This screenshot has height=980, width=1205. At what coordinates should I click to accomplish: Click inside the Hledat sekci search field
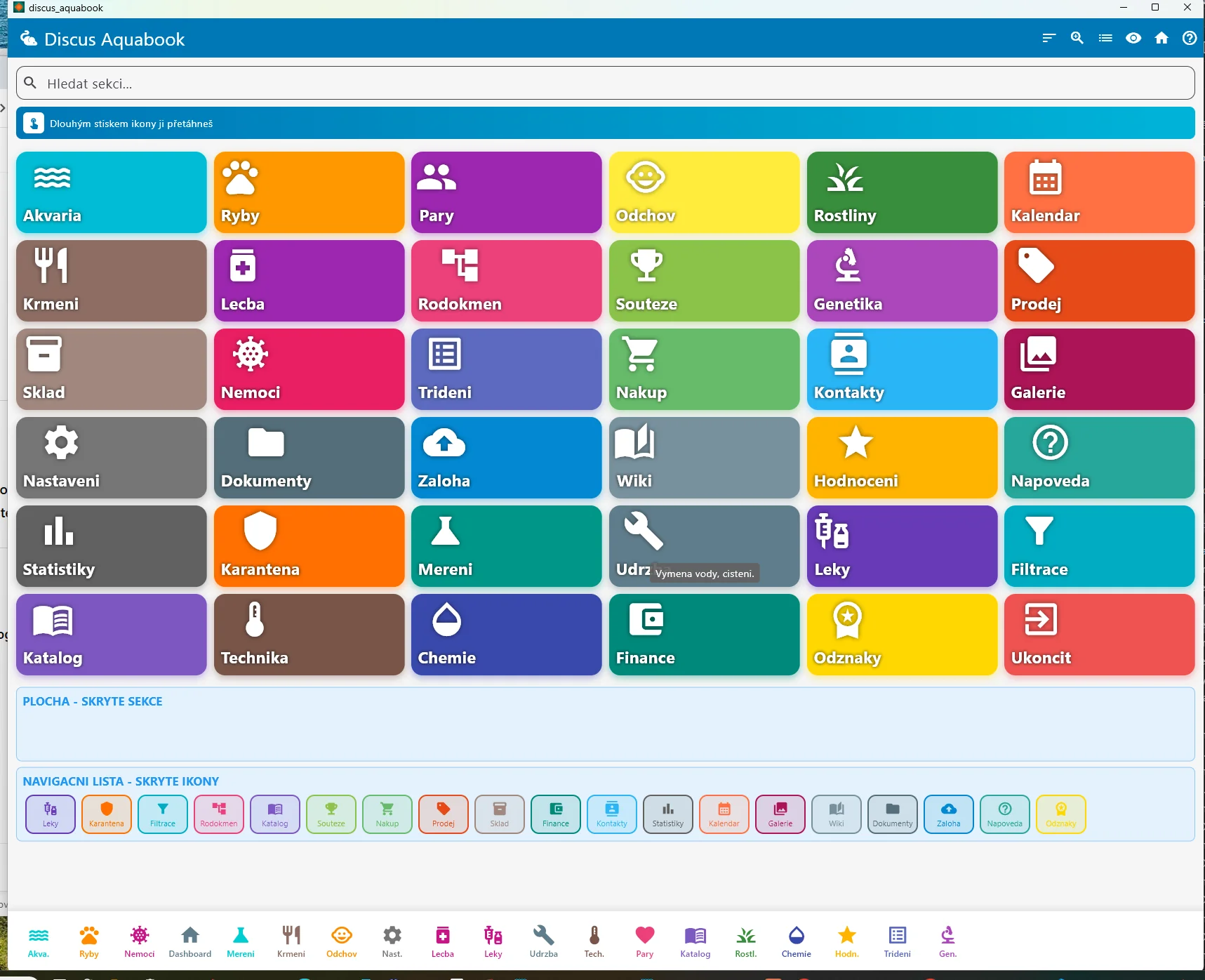tap(604, 84)
